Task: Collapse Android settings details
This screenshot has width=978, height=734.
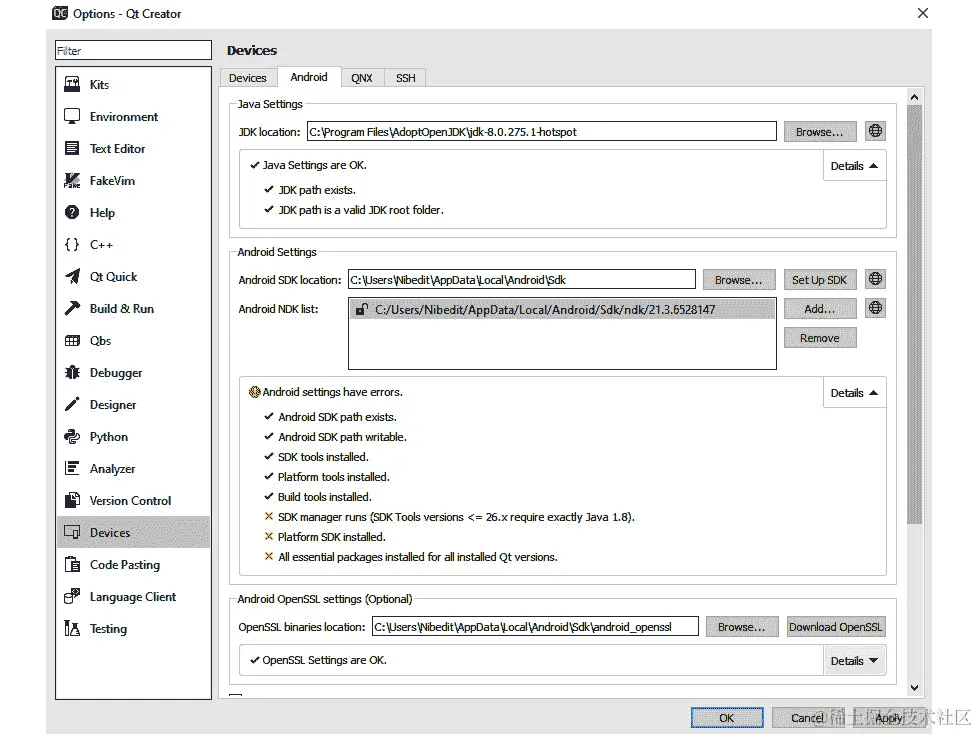Action: click(x=854, y=393)
